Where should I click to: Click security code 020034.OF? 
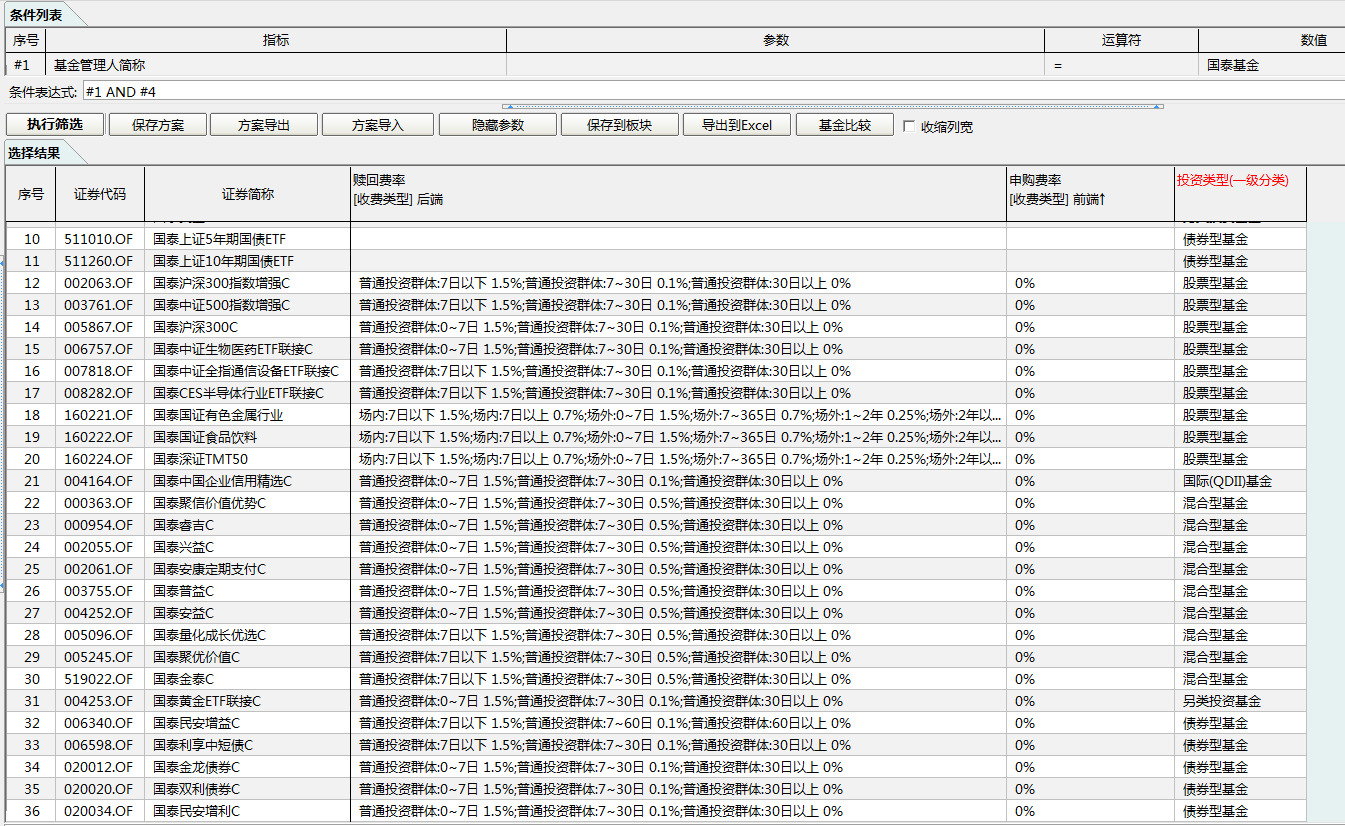[x=98, y=811]
